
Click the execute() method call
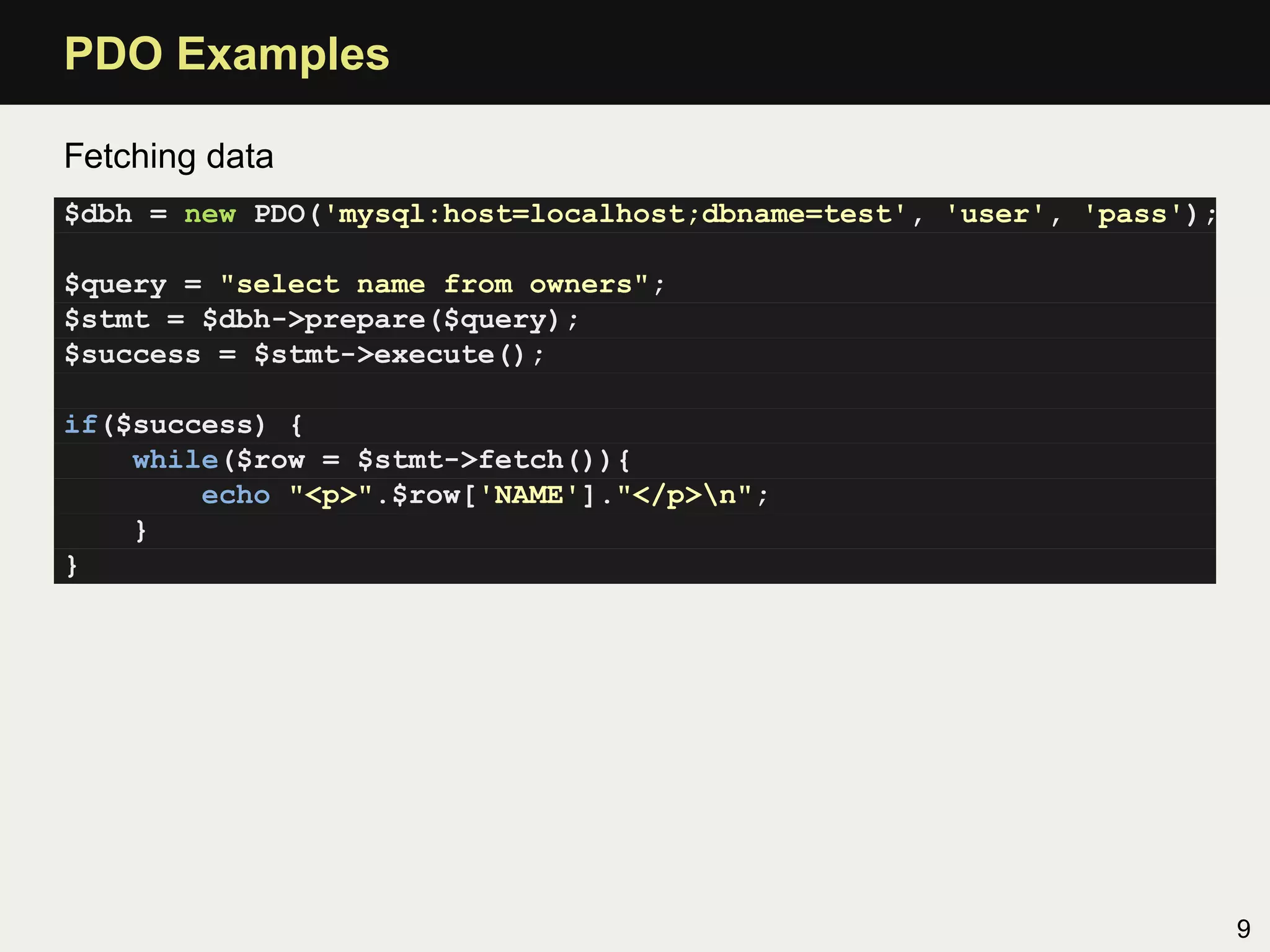pos(450,355)
